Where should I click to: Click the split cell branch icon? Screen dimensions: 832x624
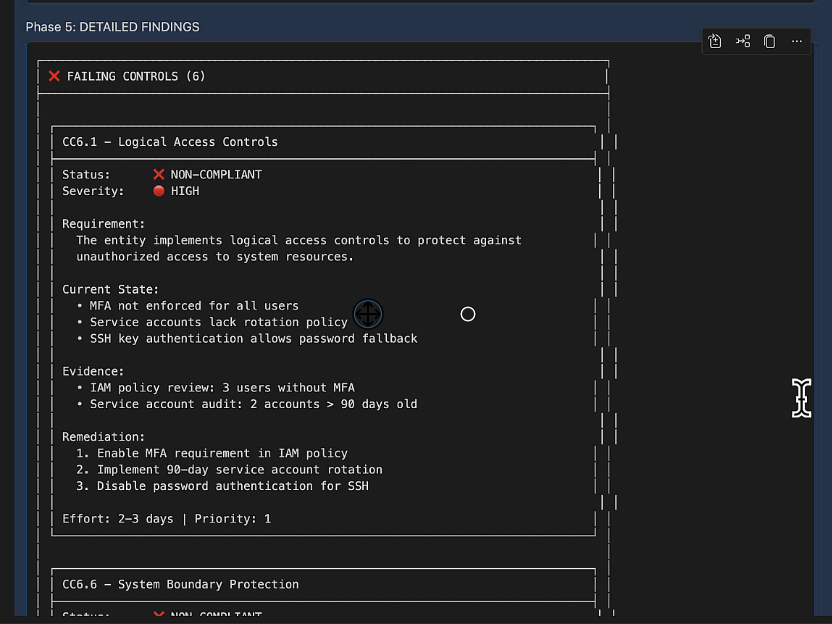coord(743,41)
